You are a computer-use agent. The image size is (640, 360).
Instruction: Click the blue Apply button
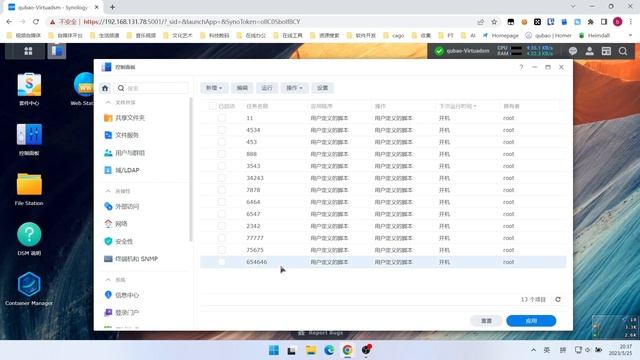[531, 321]
